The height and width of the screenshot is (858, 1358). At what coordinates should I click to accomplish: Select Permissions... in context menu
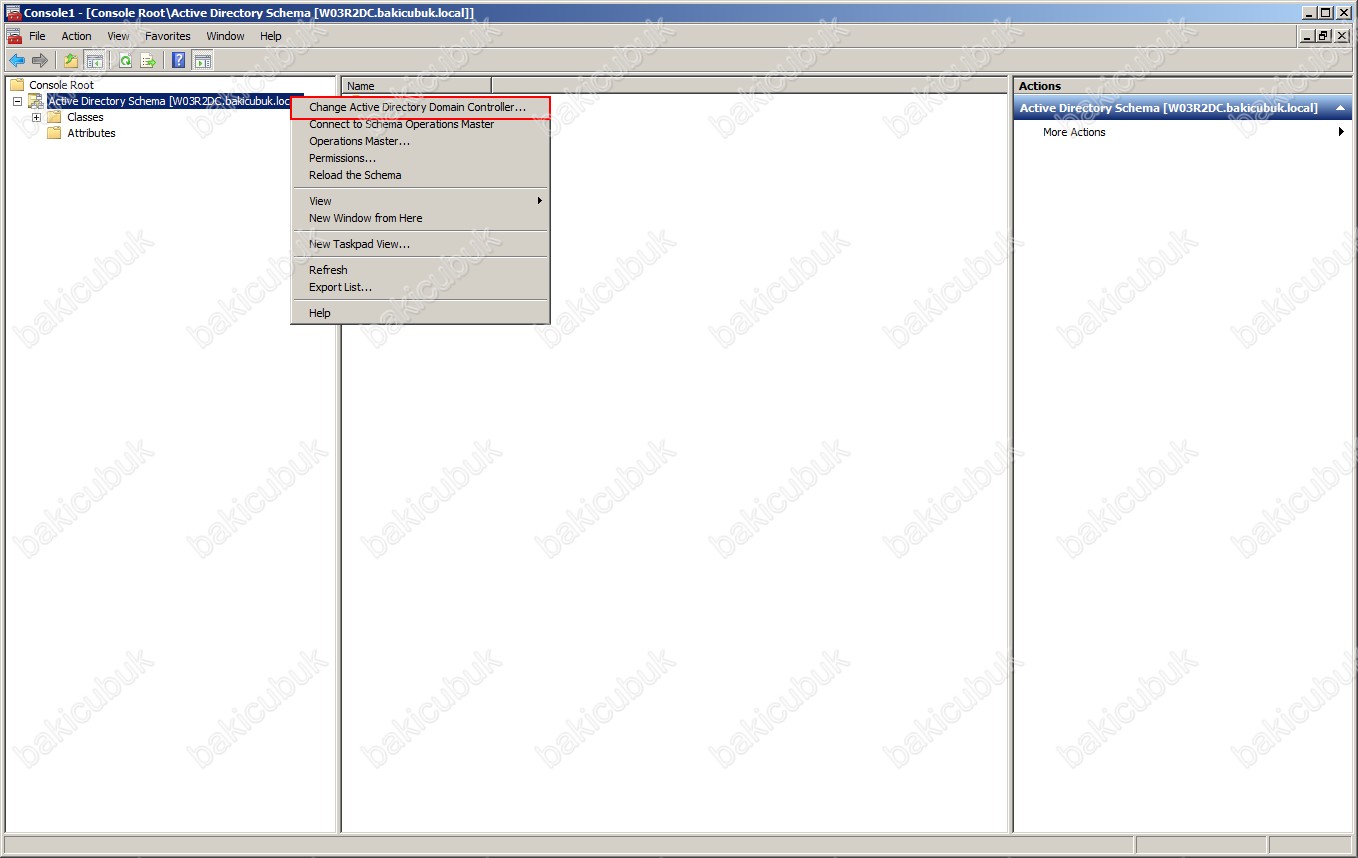pos(420,158)
